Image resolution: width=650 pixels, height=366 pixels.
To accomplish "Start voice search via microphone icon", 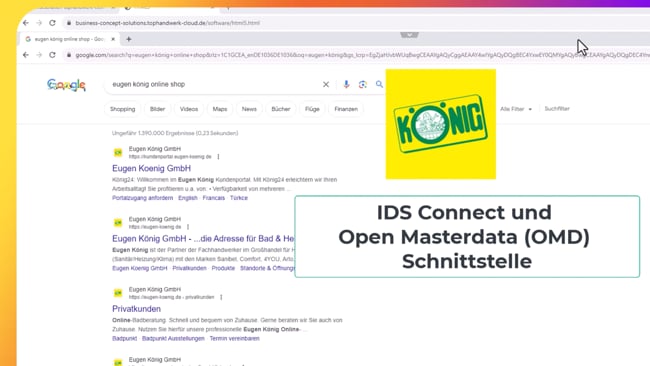I will point(346,84).
